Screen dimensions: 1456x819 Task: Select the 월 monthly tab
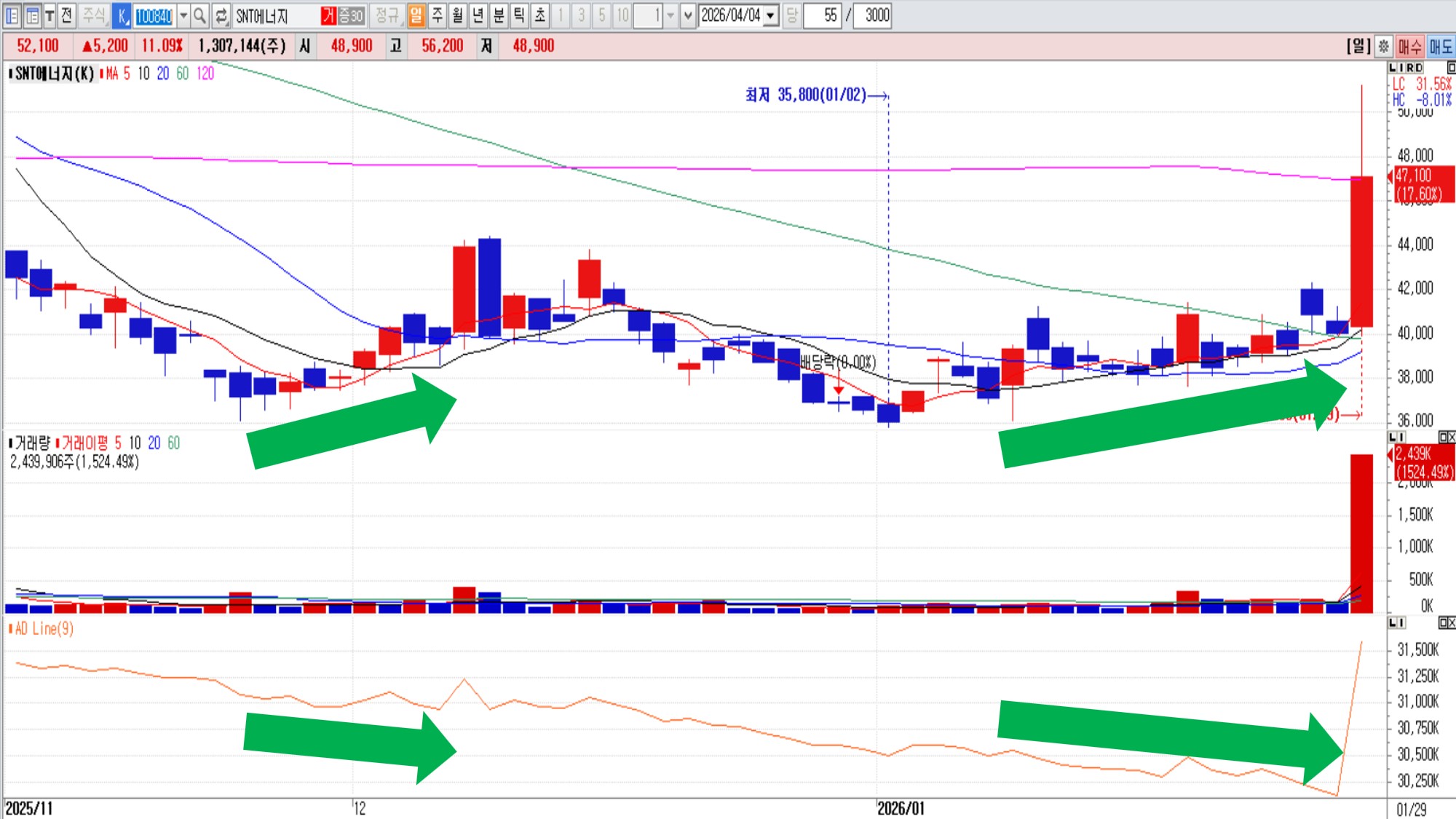tap(457, 15)
